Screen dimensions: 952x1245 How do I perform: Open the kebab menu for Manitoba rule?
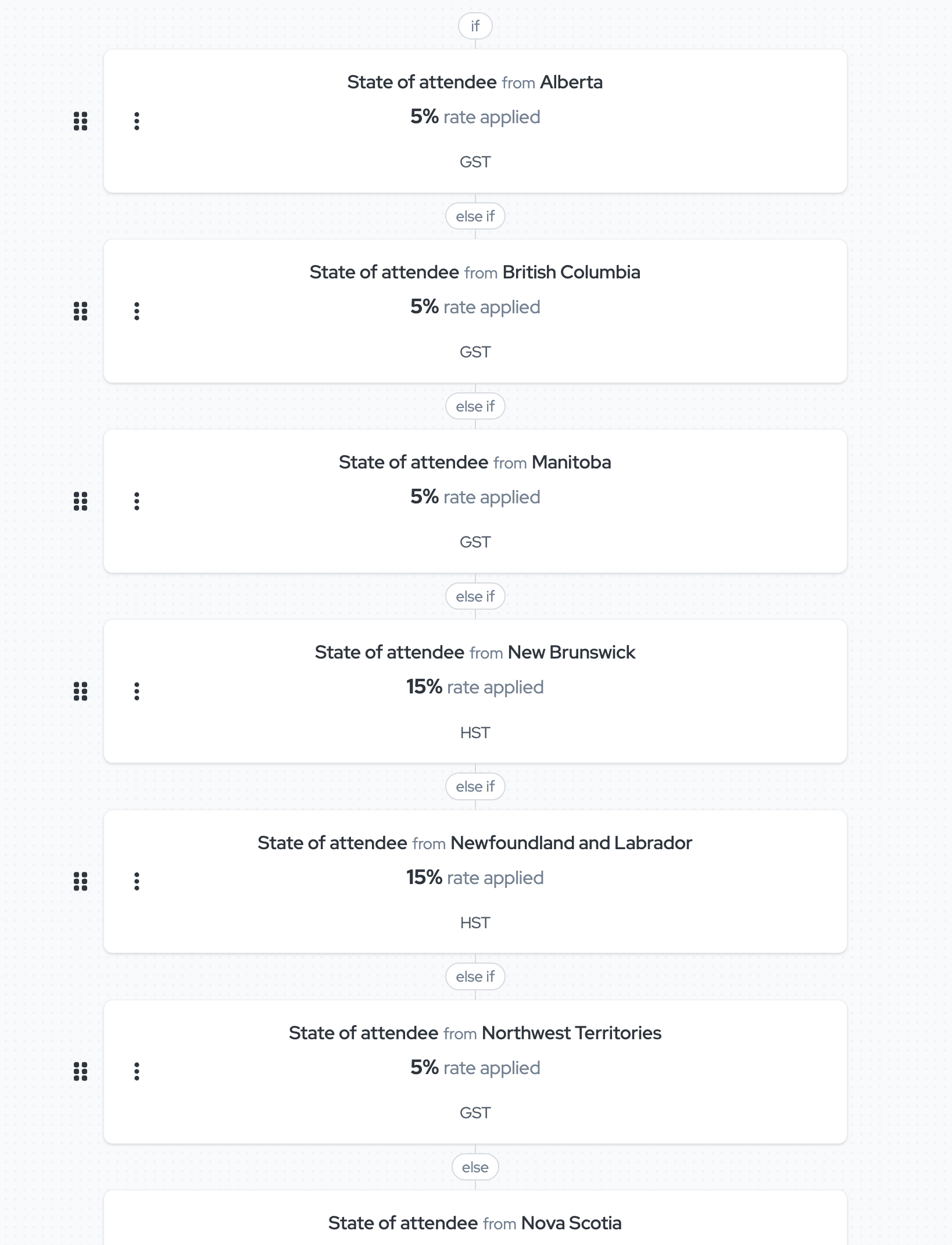(137, 501)
